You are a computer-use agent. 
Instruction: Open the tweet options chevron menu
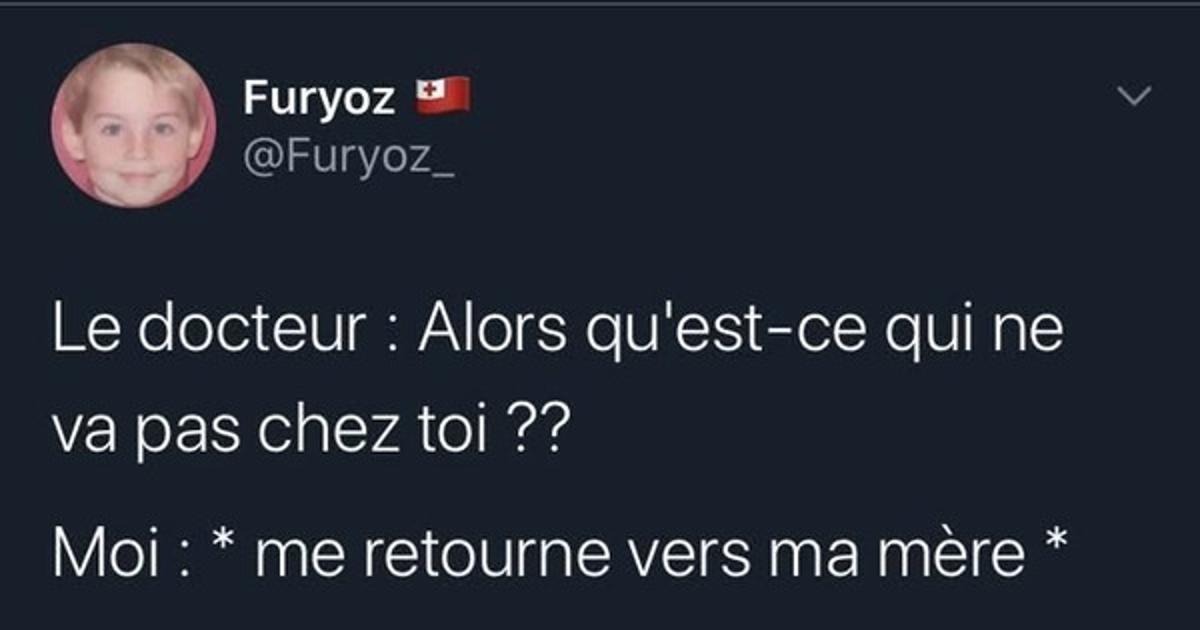point(1134,97)
